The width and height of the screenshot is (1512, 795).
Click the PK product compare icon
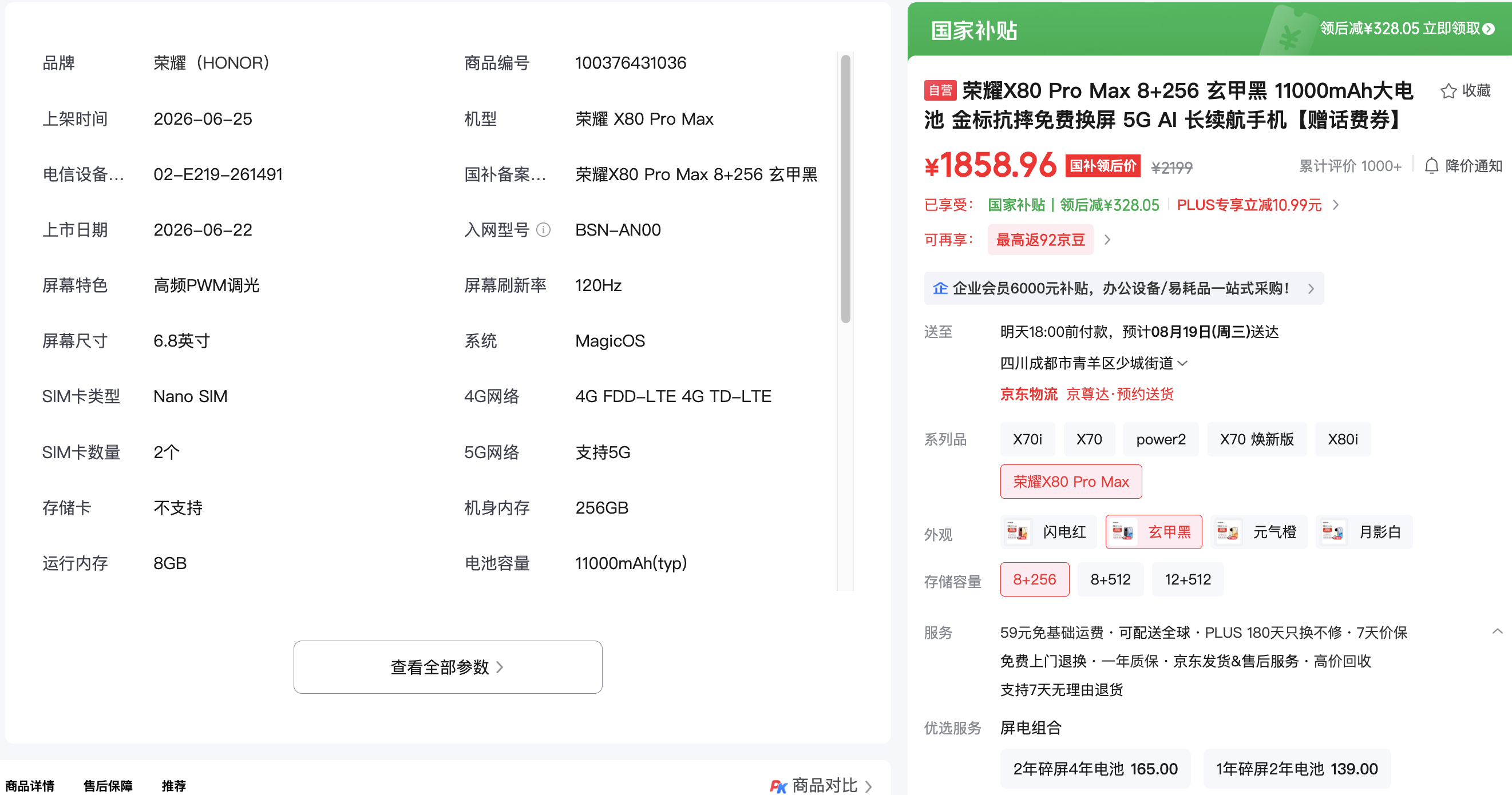(x=778, y=786)
